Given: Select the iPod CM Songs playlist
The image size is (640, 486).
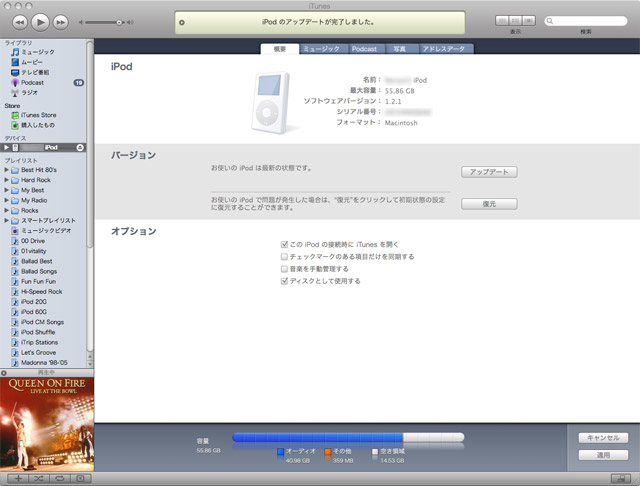Looking at the screenshot, I should click(43, 322).
